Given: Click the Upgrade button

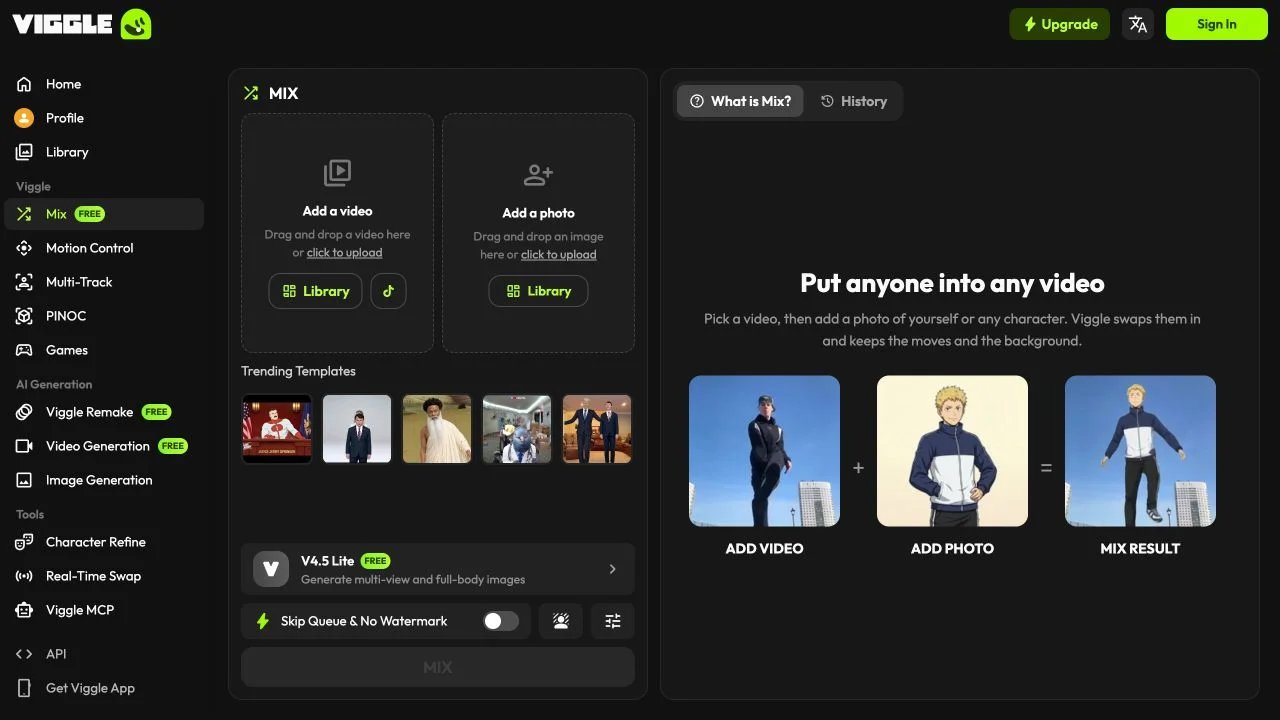Looking at the screenshot, I should coord(1060,24).
